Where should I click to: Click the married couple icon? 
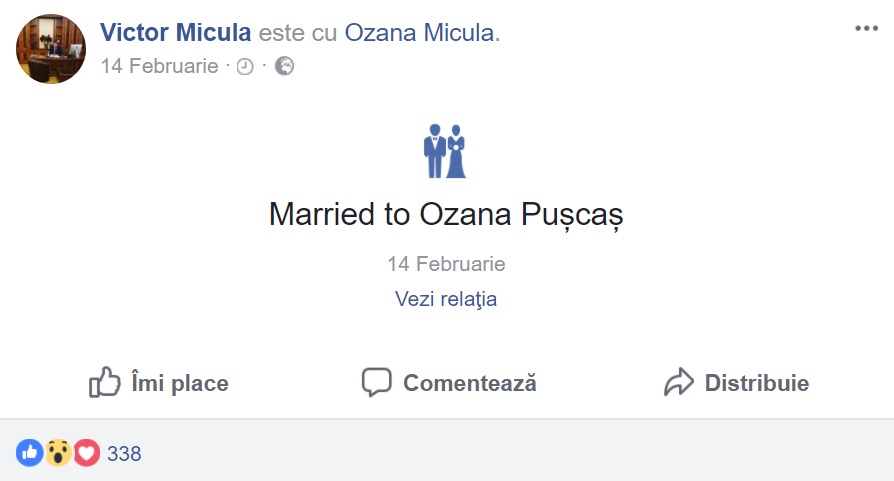(x=445, y=151)
